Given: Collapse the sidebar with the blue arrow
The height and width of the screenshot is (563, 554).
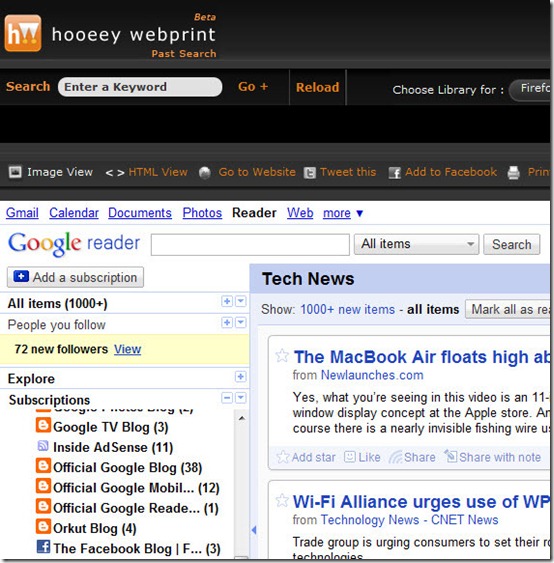Looking at the screenshot, I should click(254, 530).
